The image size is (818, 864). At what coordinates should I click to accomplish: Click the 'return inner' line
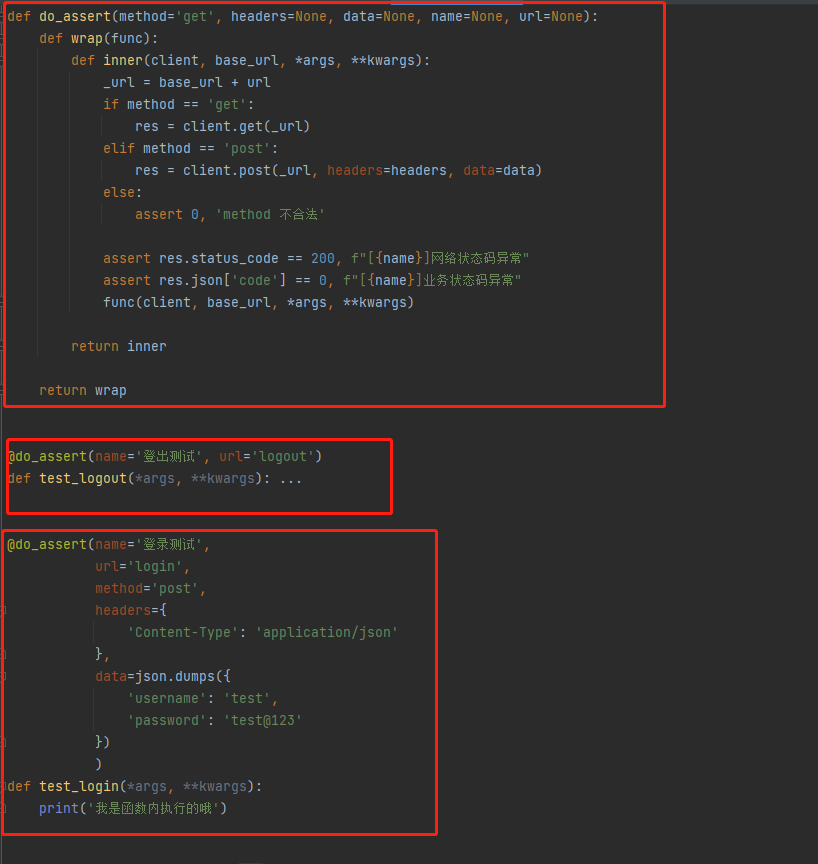(x=118, y=347)
